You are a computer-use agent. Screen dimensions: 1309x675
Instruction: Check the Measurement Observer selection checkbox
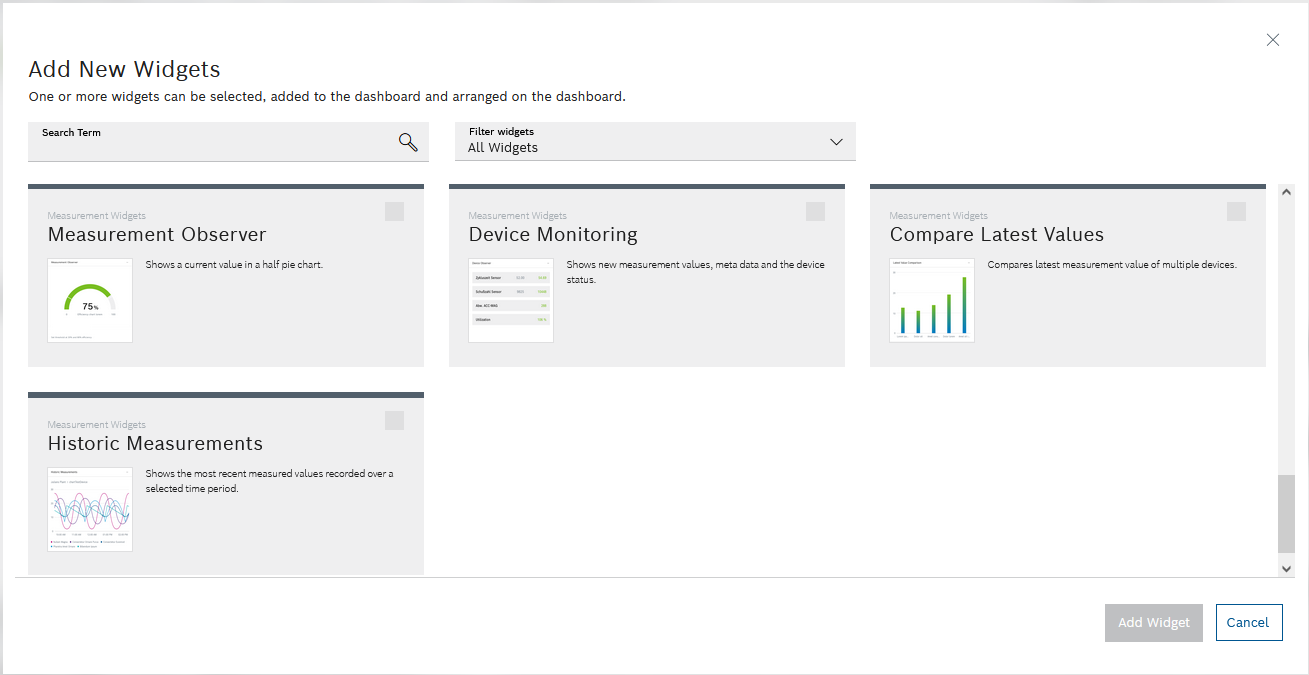(394, 211)
